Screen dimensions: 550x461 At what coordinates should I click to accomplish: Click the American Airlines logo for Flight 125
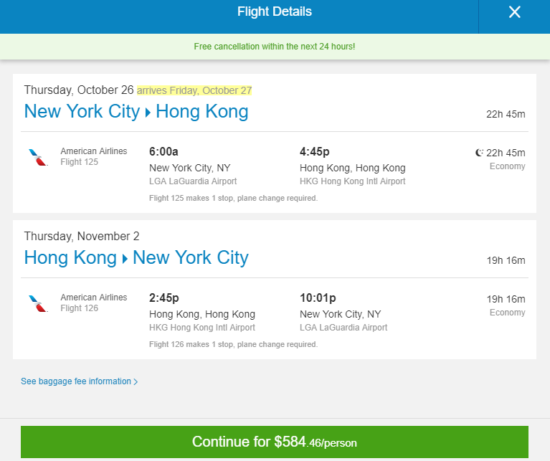point(38,157)
